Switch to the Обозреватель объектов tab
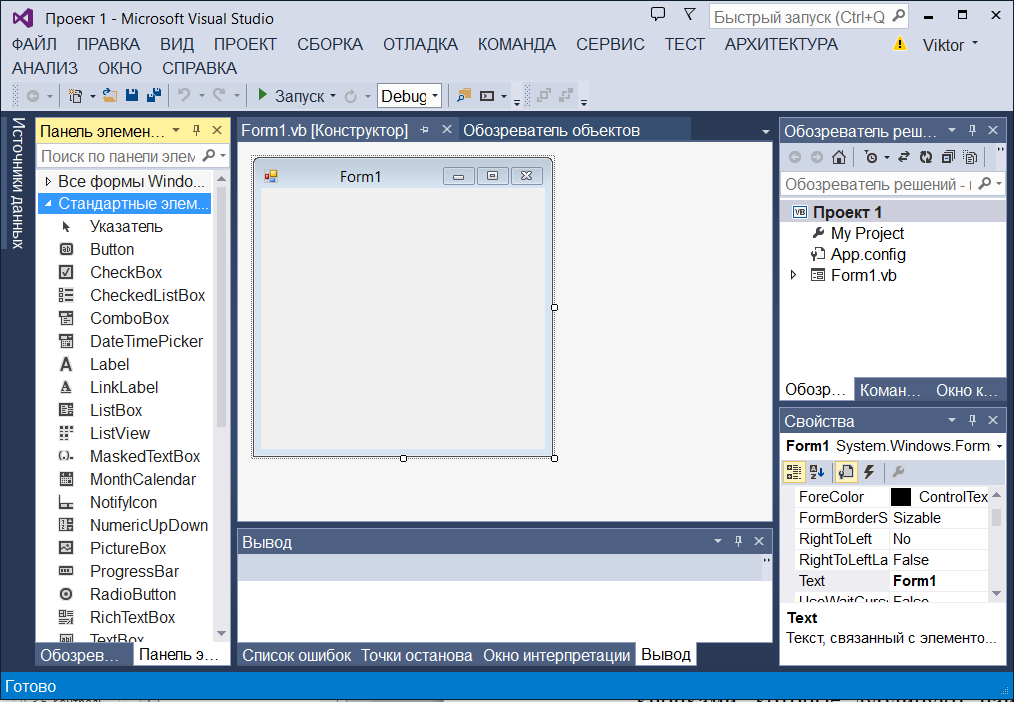This screenshot has width=1014, height=702. (552, 131)
